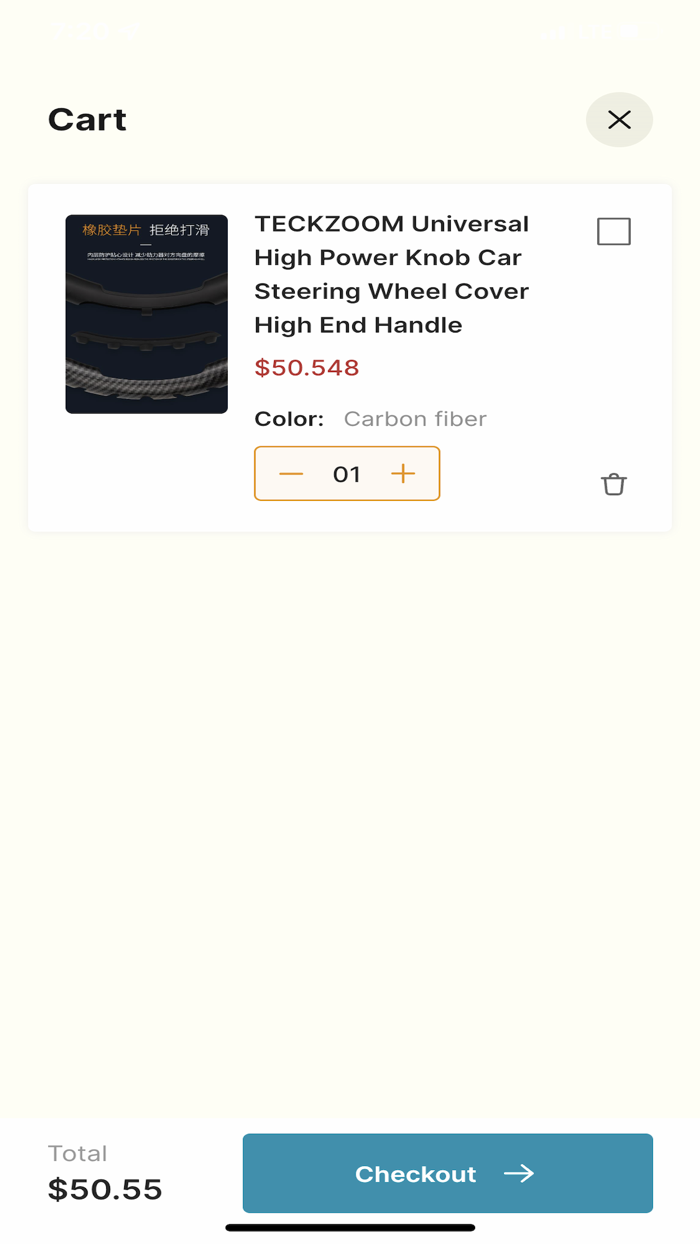
Task: Tap the Total label
Action: [77, 1153]
